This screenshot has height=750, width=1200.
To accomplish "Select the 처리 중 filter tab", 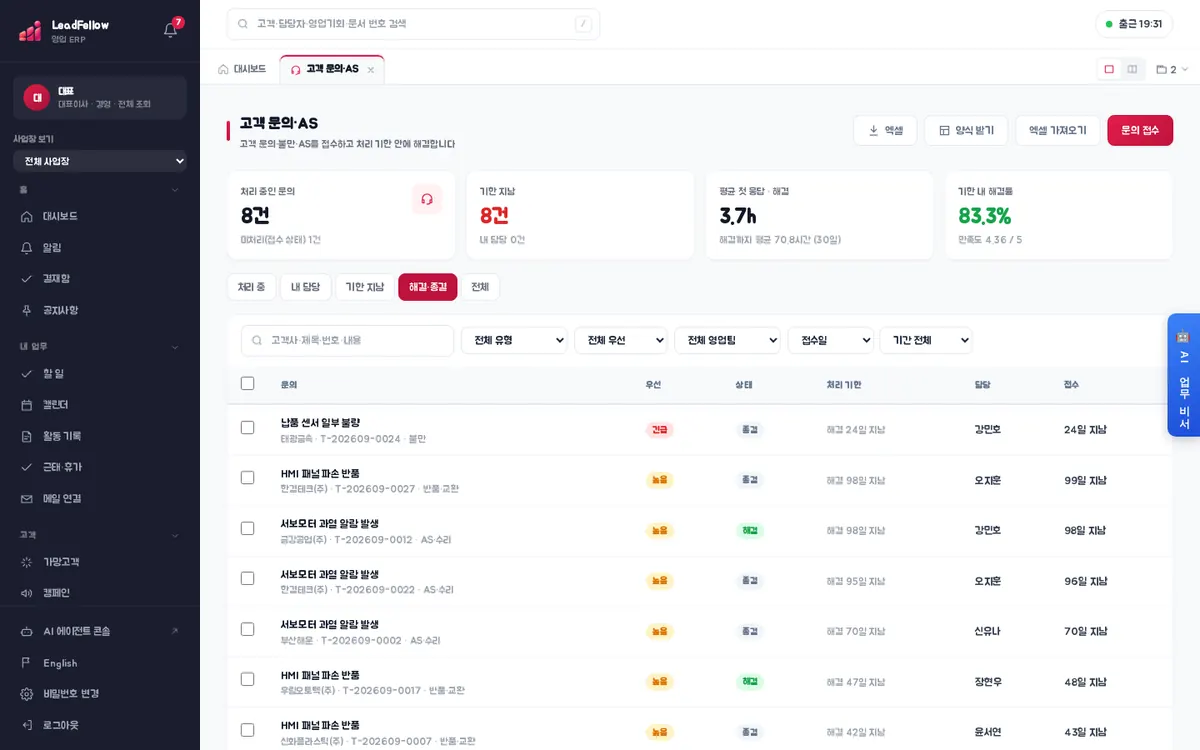I will [x=251, y=287].
